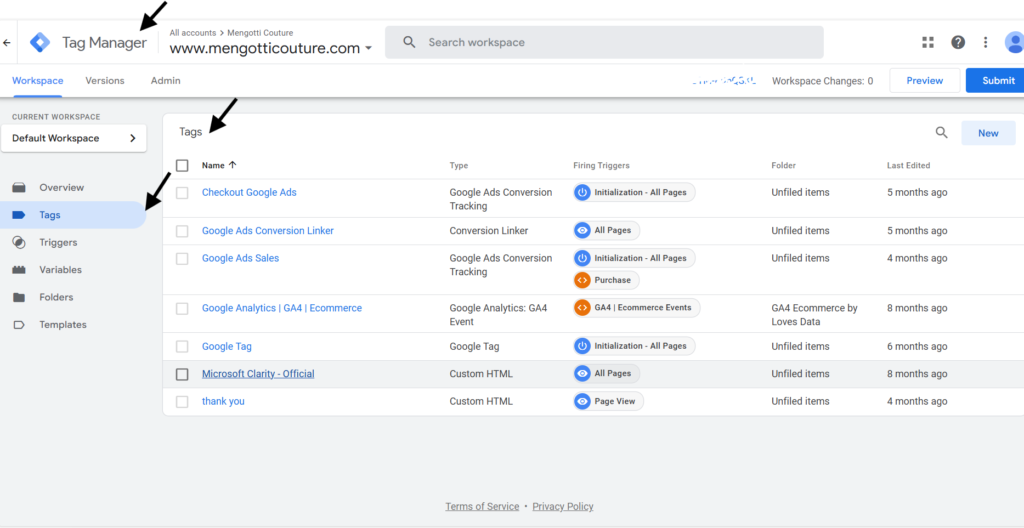Click the Mengotti Couture breadcrumb
1024x528 pixels.
[x=260, y=33]
